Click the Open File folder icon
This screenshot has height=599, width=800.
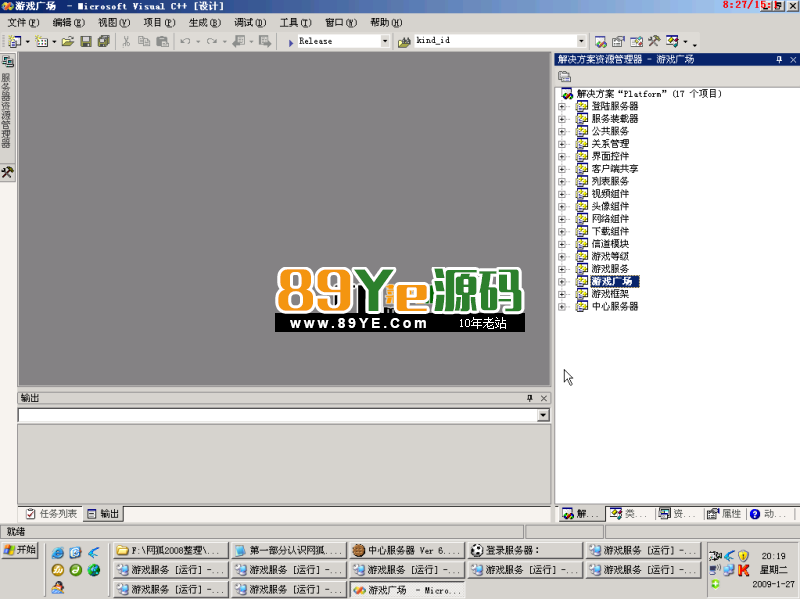[x=68, y=41]
